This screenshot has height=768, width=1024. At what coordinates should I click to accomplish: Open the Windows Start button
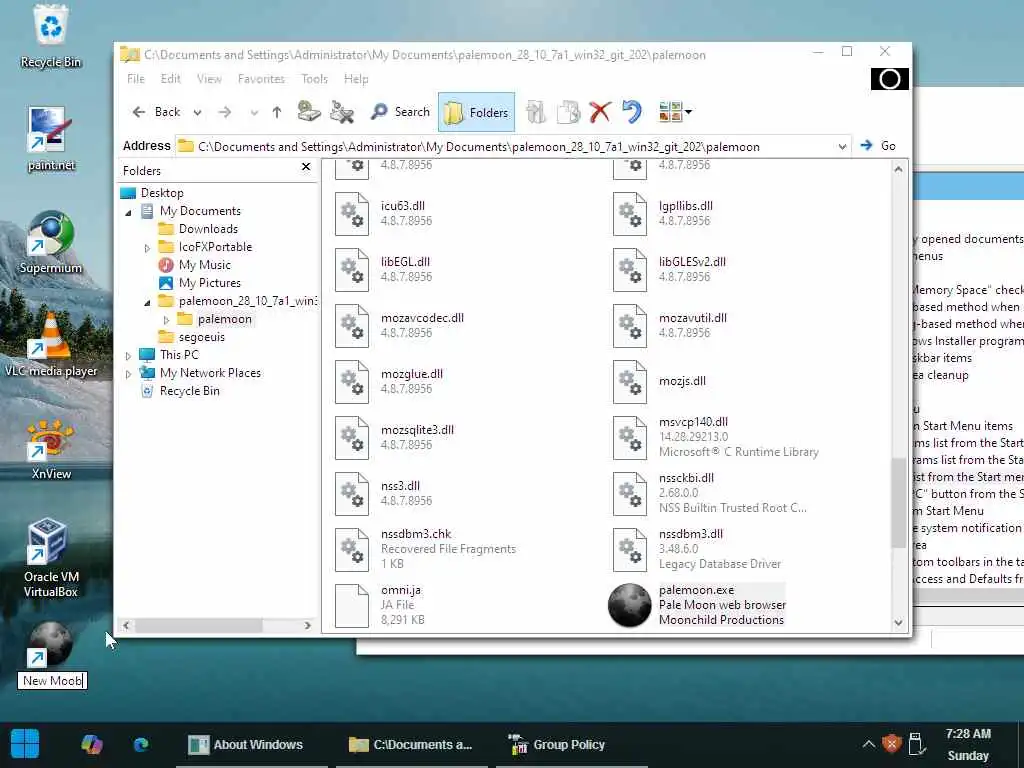25,744
